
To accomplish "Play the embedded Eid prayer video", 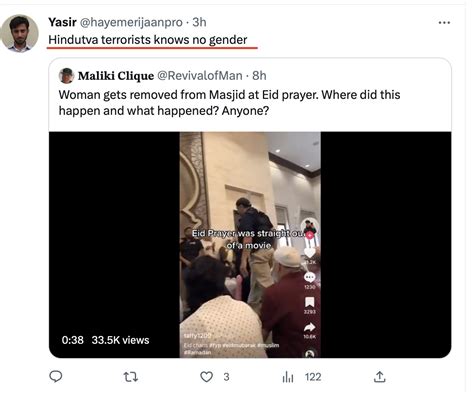I will coord(250,245).
